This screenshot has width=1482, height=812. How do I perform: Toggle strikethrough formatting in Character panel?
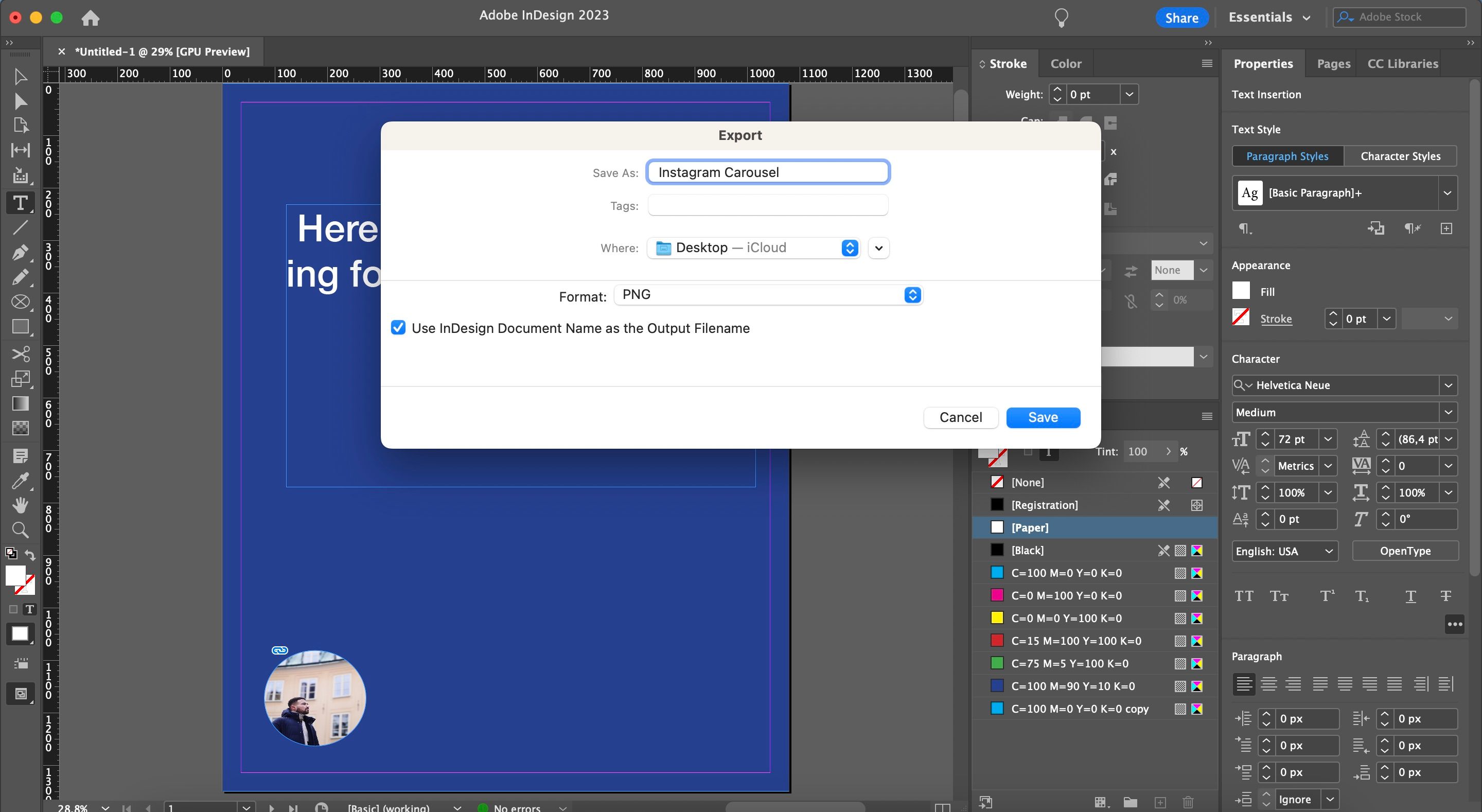pyautogui.click(x=1446, y=595)
